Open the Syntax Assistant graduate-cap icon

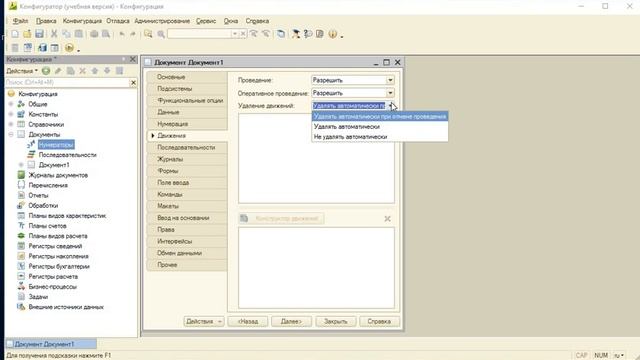296,34
